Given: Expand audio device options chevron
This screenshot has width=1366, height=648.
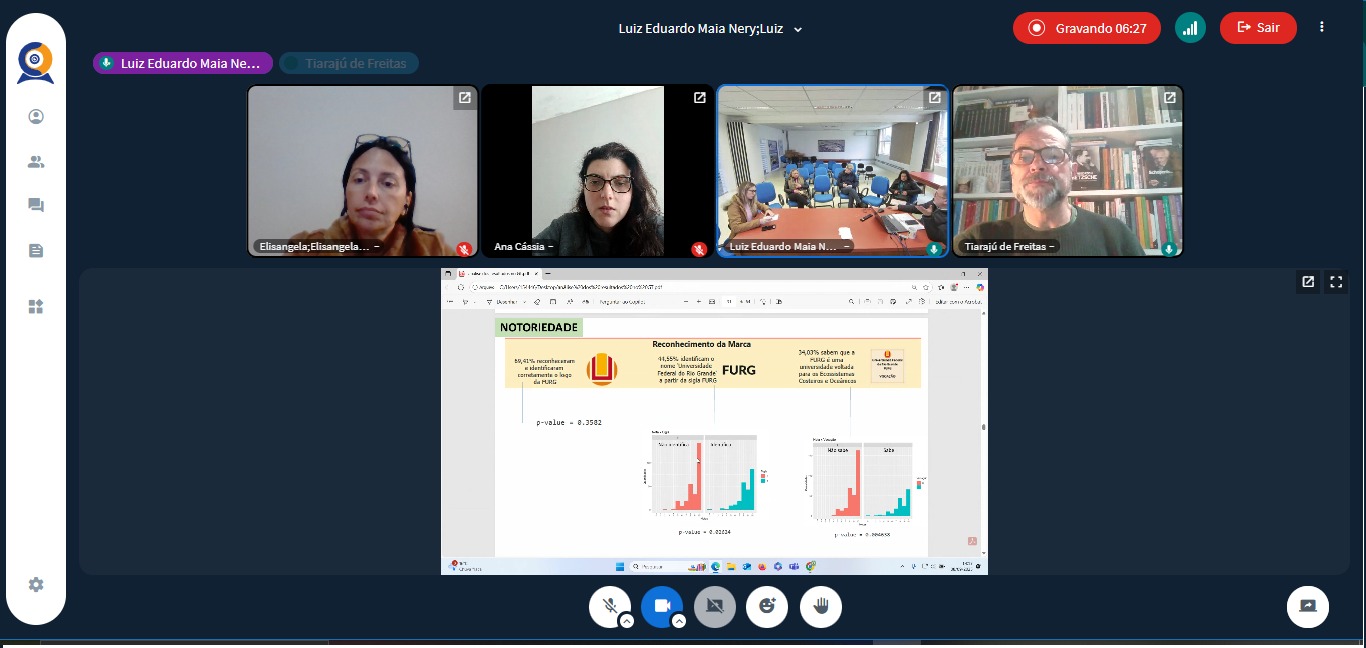Looking at the screenshot, I should pyautogui.click(x=627, y=621).
